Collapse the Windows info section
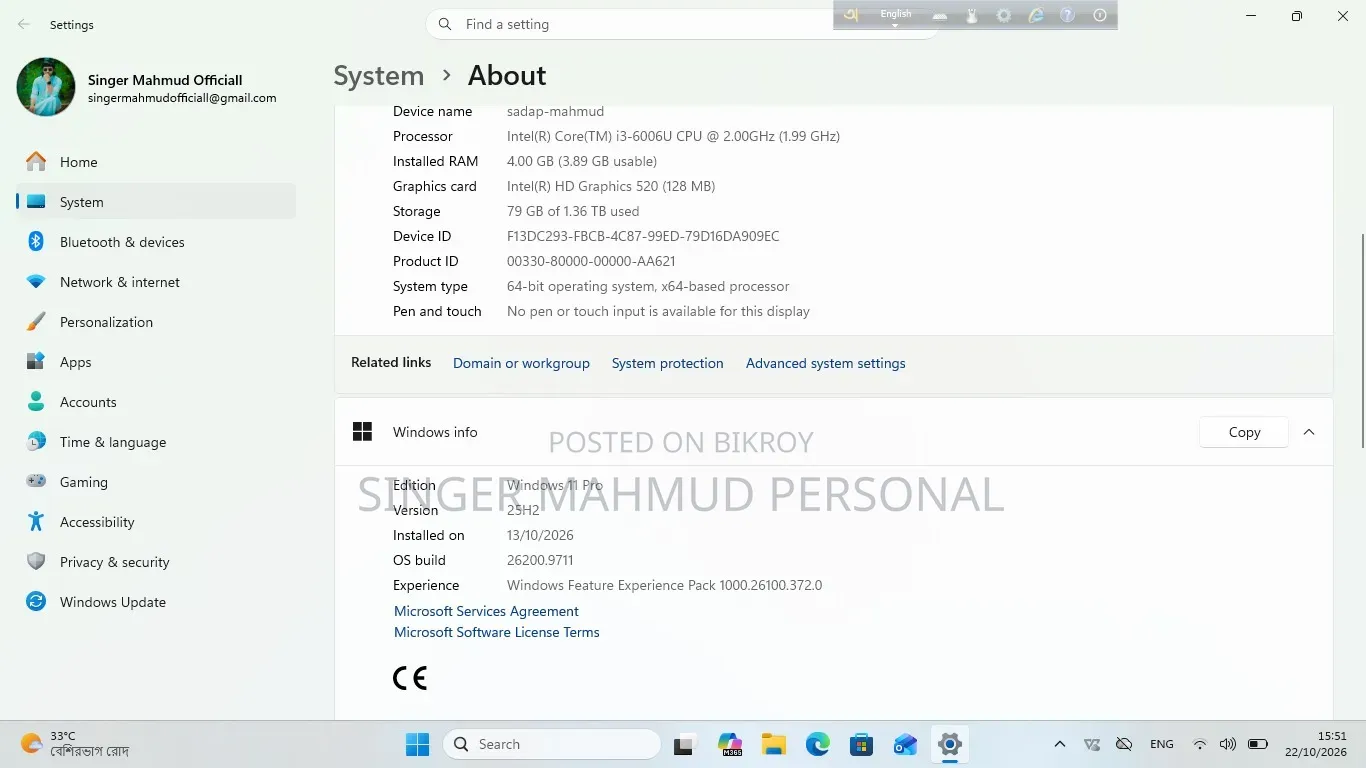Image resolution: width=1366 pixels, height=768 pixels. [x=1309, y=432]
